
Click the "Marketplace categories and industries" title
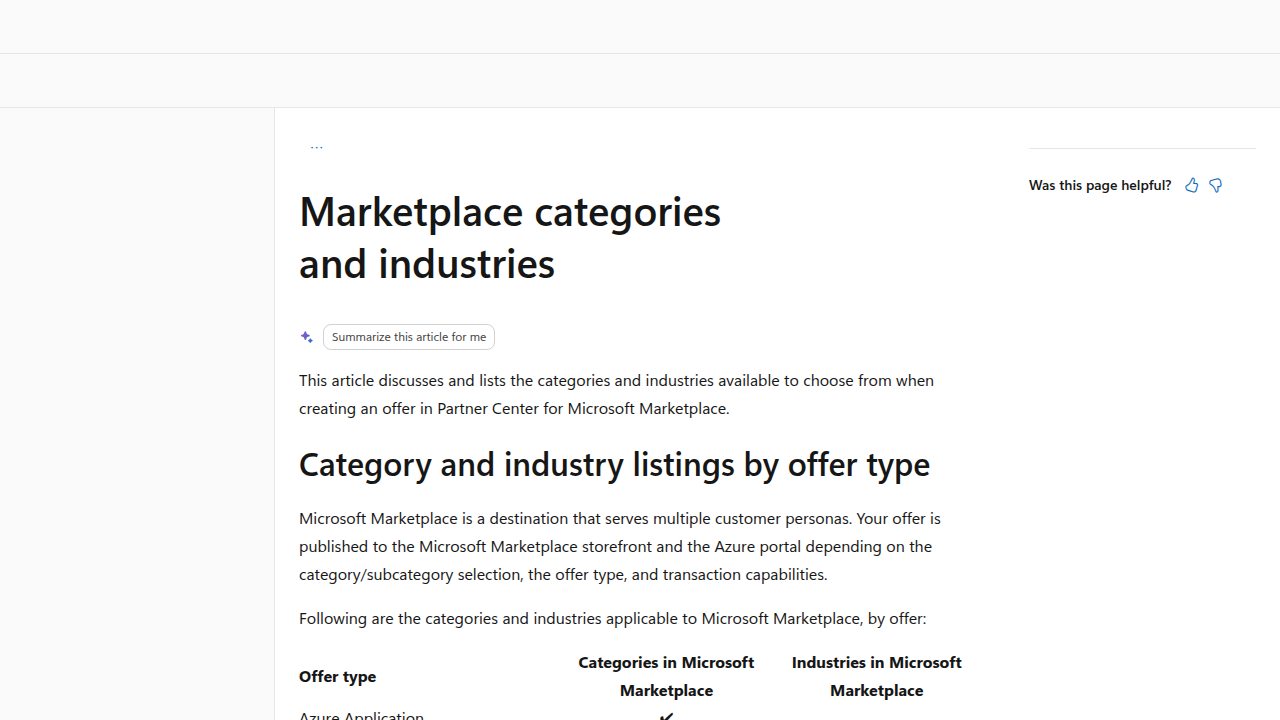pyautogui.click(x=510, y=237)
